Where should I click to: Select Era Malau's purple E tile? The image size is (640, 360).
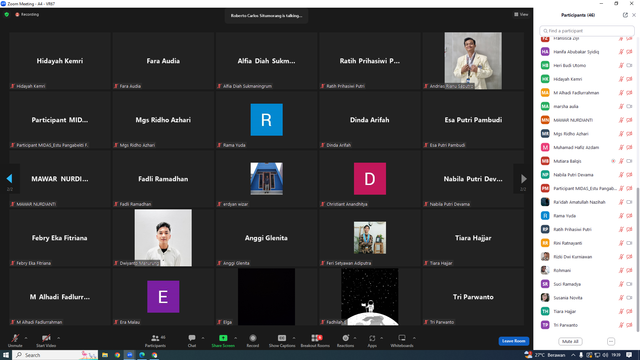tap(163, 297)
